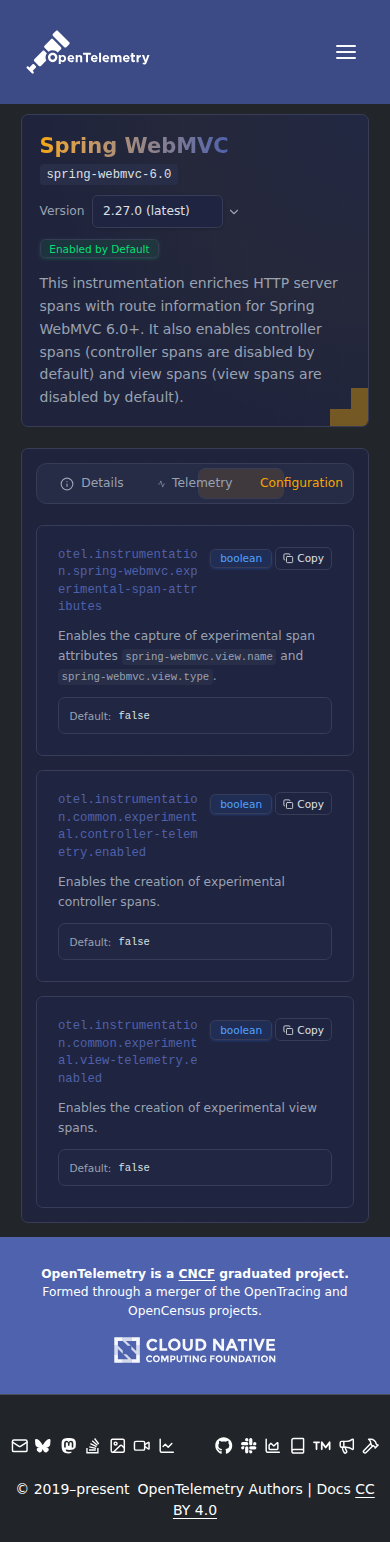This screenshot has width=390, height=1542.
Task: Open the GitHub footer icon
Action: (223, 1445)
